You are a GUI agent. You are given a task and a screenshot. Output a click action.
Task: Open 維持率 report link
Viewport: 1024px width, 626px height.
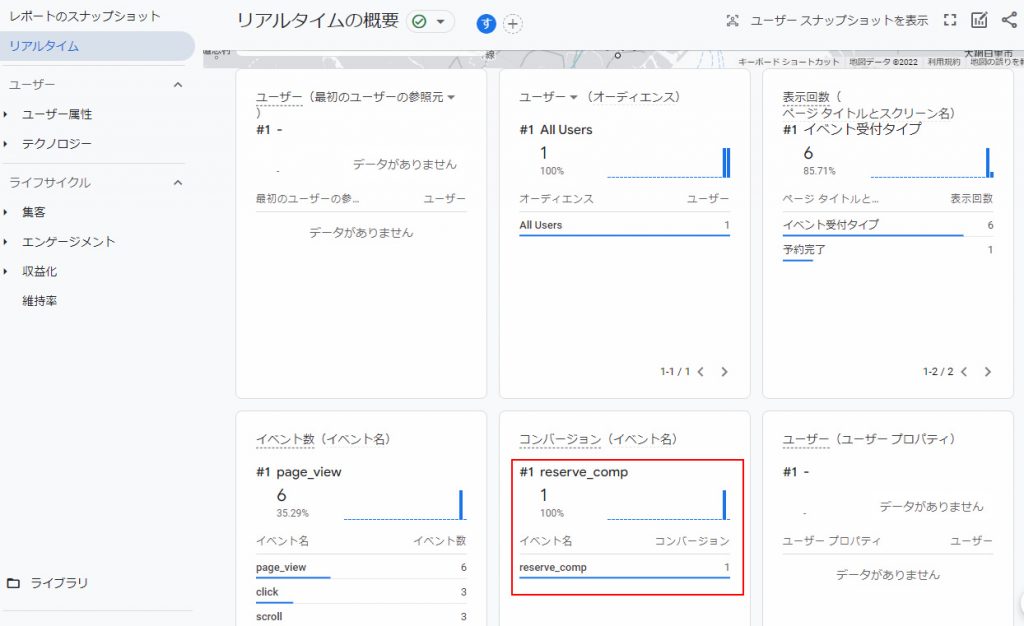click(40, 300)
